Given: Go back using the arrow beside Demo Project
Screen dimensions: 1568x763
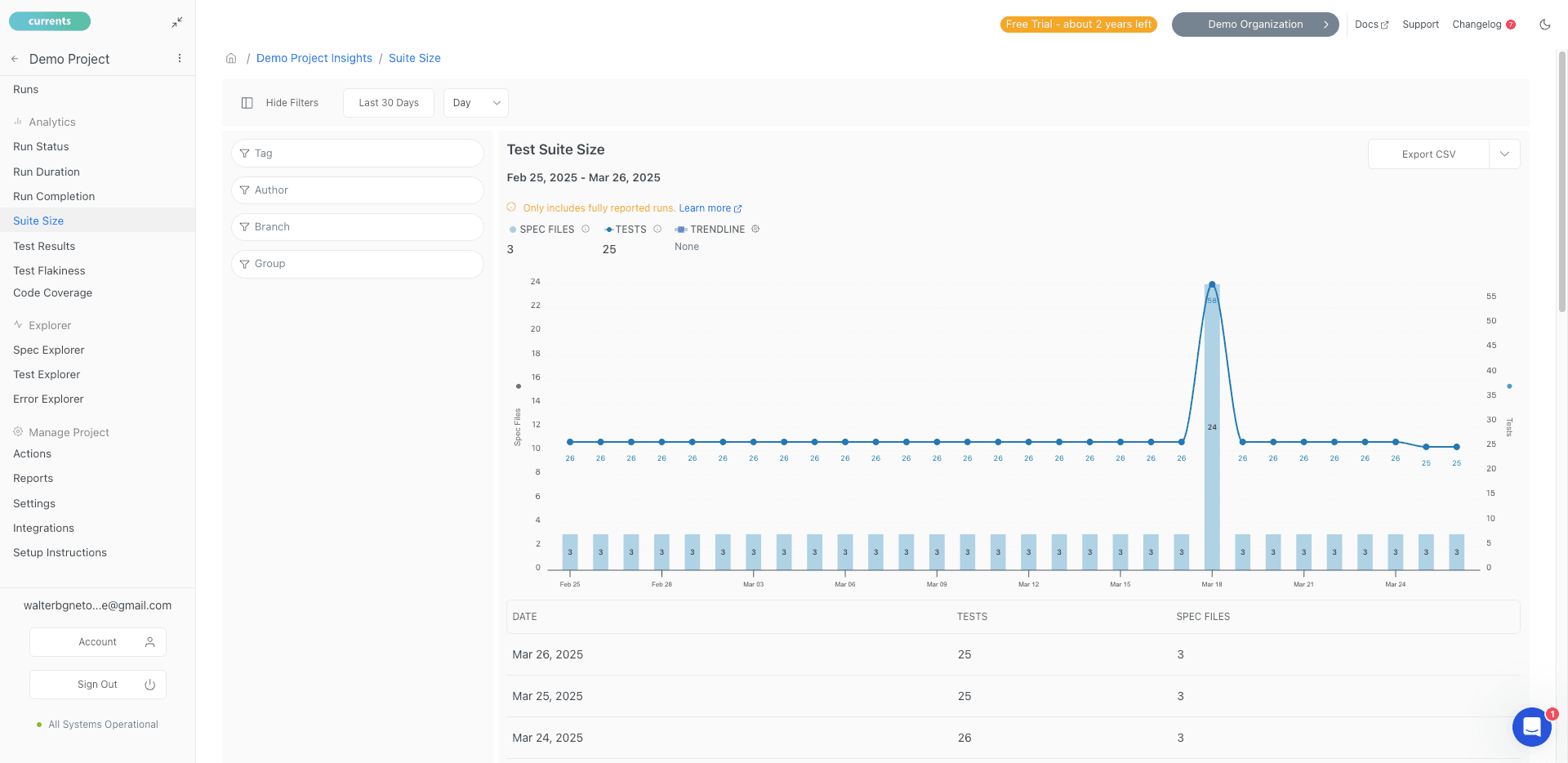Looking at the screenshot, I should pos(15,59).
